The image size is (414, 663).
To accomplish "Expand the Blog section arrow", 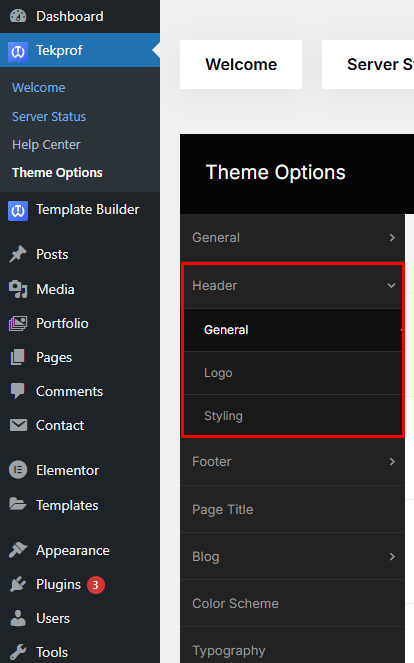I will click(392, 557).
